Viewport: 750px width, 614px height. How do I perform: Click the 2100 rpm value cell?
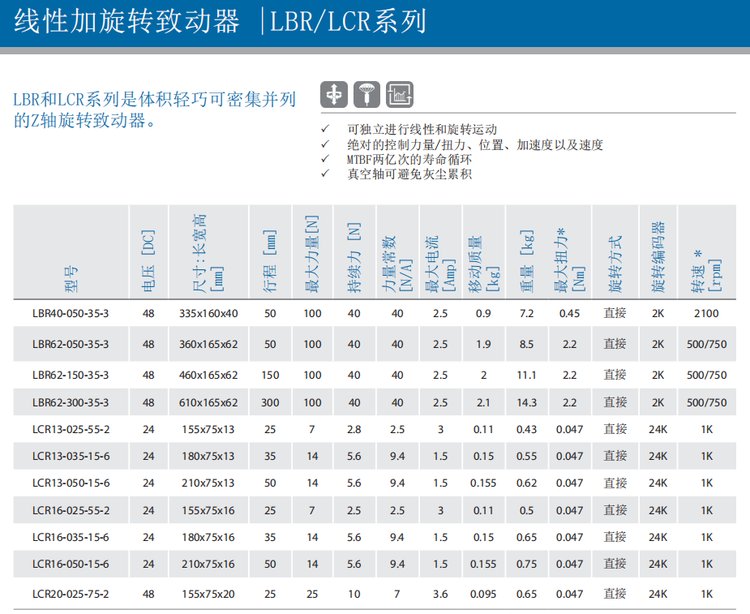pos(706,314)
